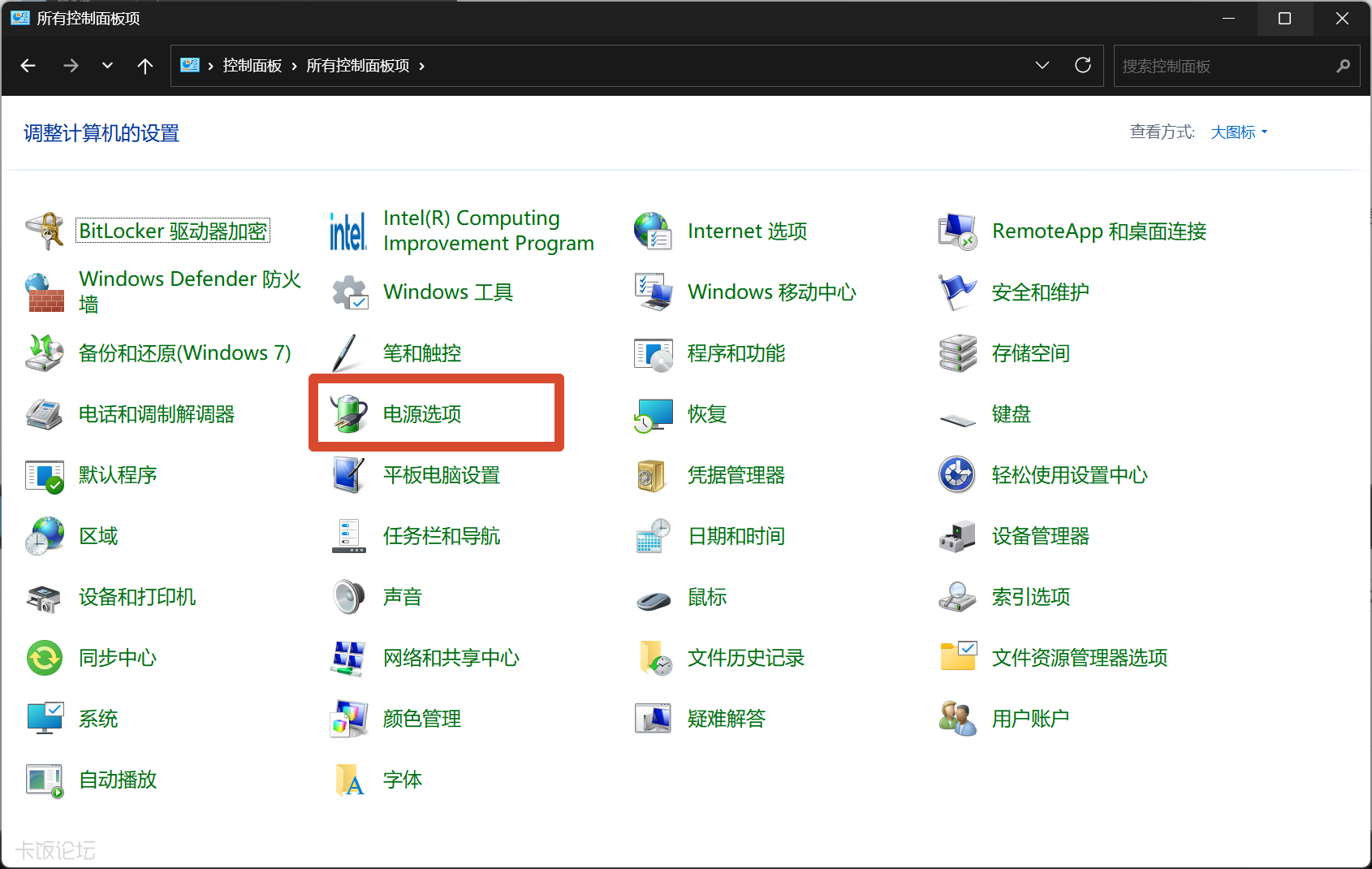Expand the chevron after 所有控制面板项

pyautogui.click(x=421, y=66)
